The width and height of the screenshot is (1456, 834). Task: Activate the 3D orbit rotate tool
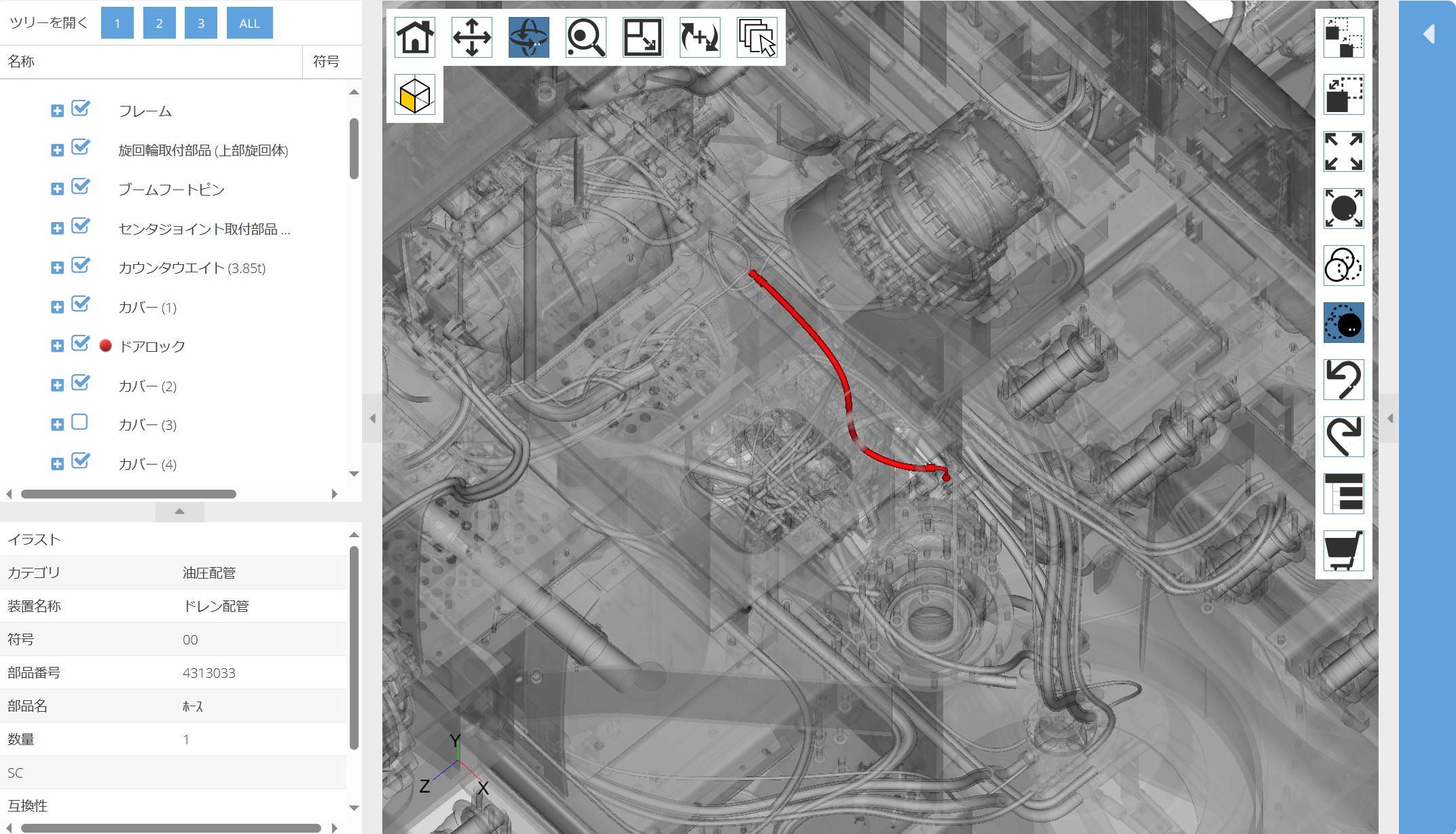pyautogui.click(x=529, y=37)
